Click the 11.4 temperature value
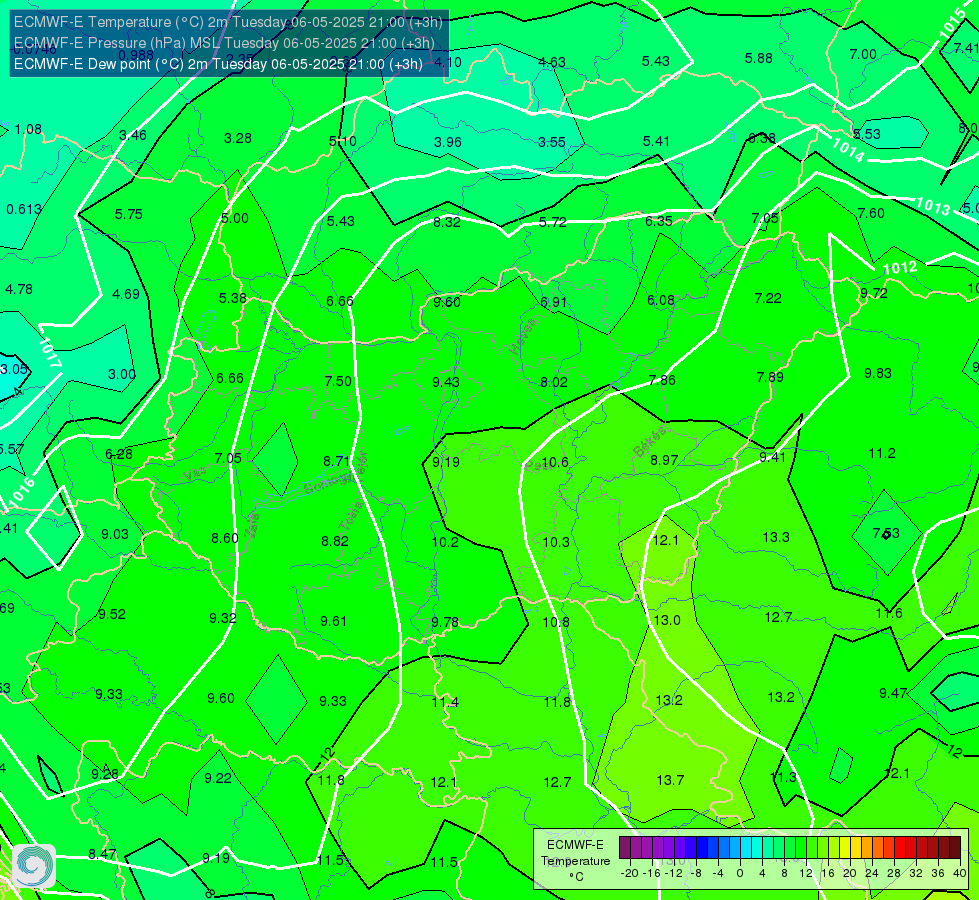The height and width of the screenshot is (900, 979). pos(445,703)
